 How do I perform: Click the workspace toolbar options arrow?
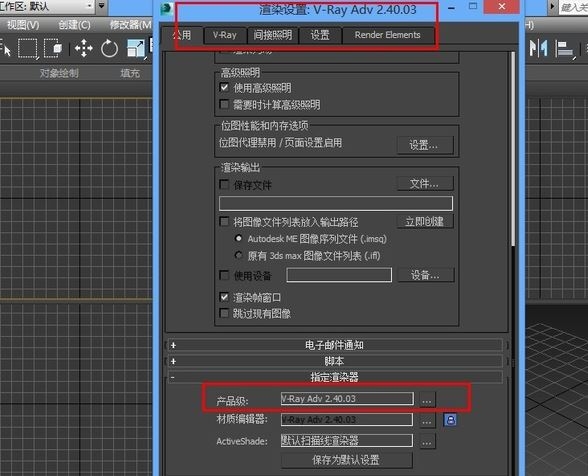point(101,6)
